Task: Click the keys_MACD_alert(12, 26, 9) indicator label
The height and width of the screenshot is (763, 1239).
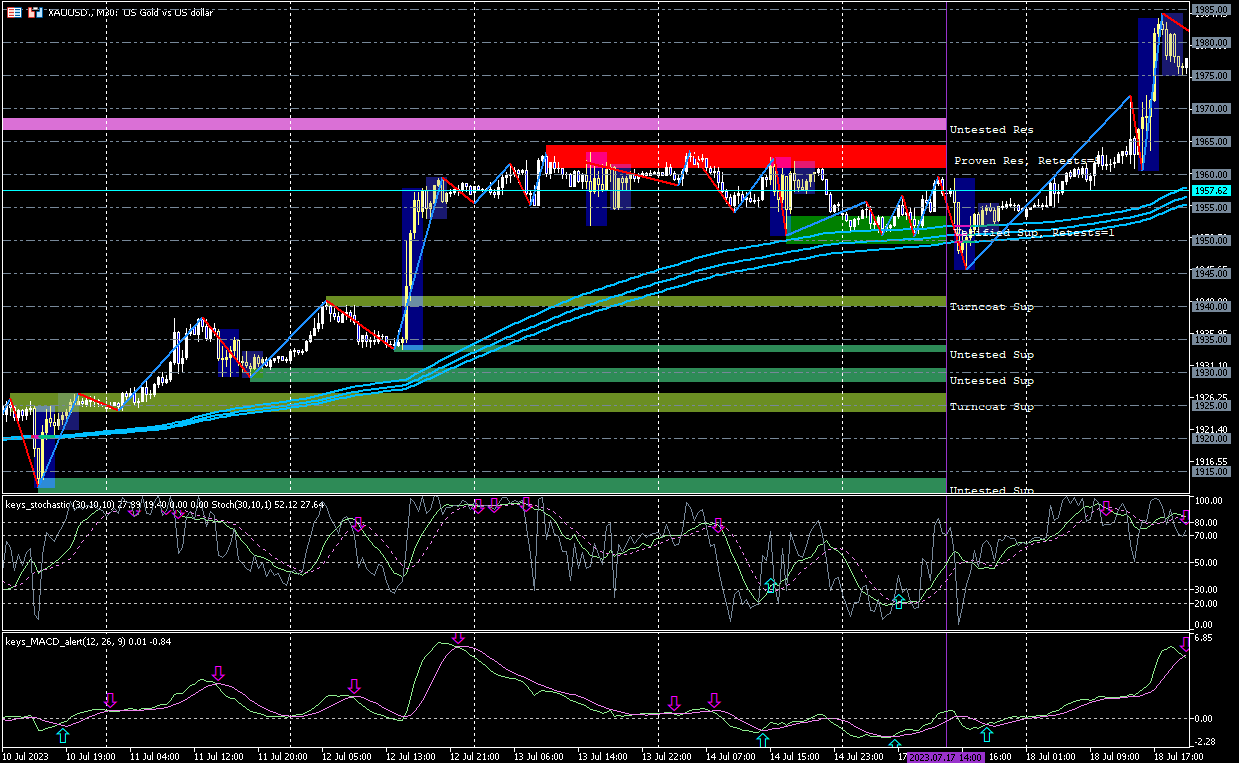Action: click(x=68, y=641)
